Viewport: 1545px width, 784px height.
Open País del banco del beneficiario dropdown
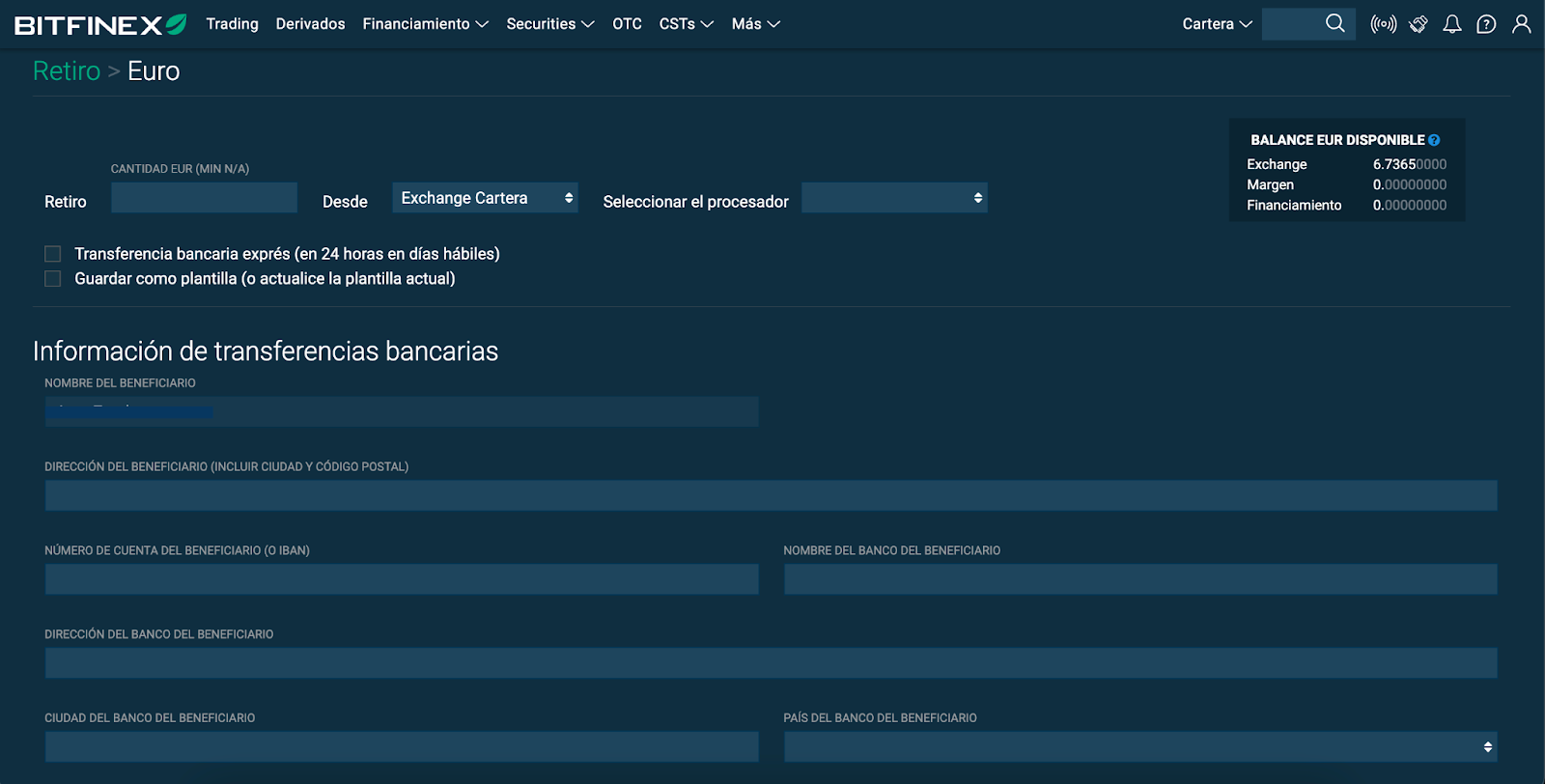tap(1140, 746)
